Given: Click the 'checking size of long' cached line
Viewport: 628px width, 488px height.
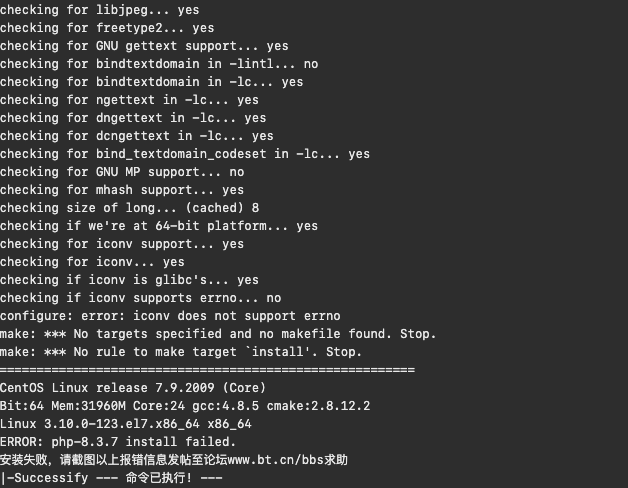Looking at the screenshot, I should [x=130, y=208].
